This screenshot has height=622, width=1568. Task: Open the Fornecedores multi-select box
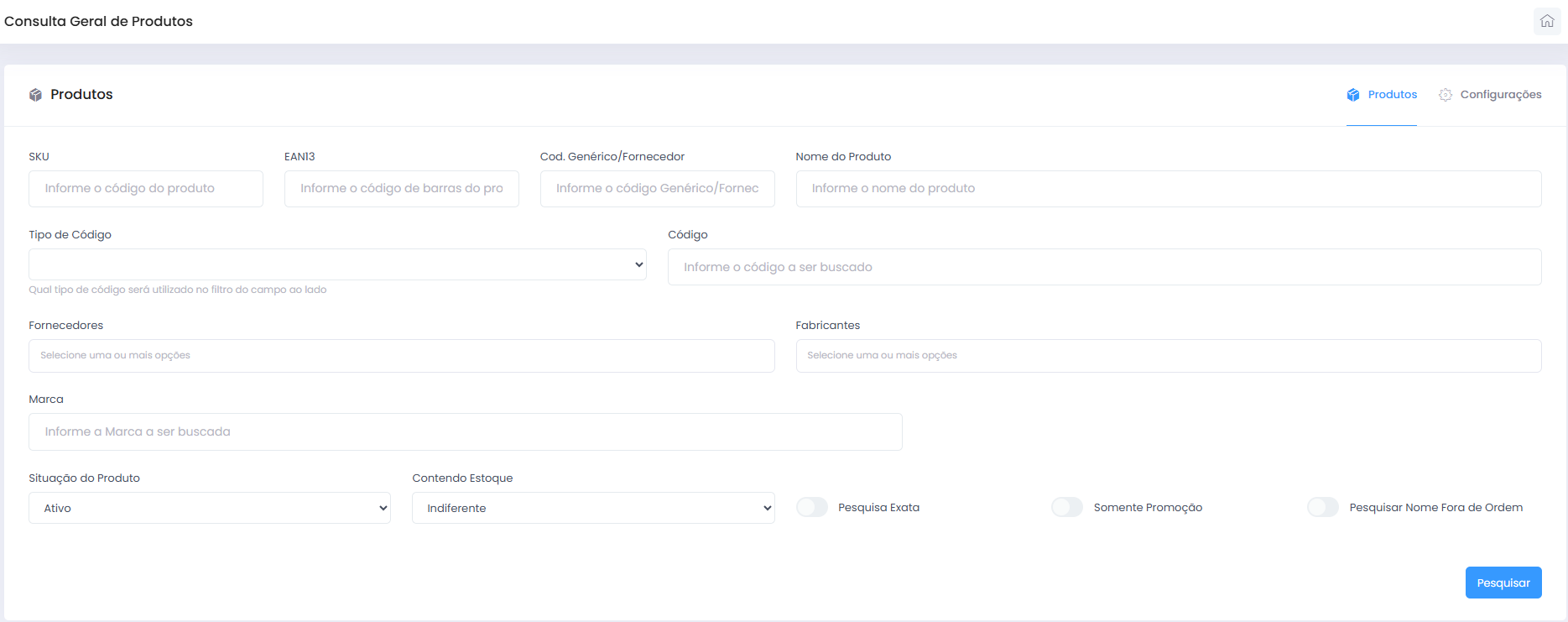point(401,356)
